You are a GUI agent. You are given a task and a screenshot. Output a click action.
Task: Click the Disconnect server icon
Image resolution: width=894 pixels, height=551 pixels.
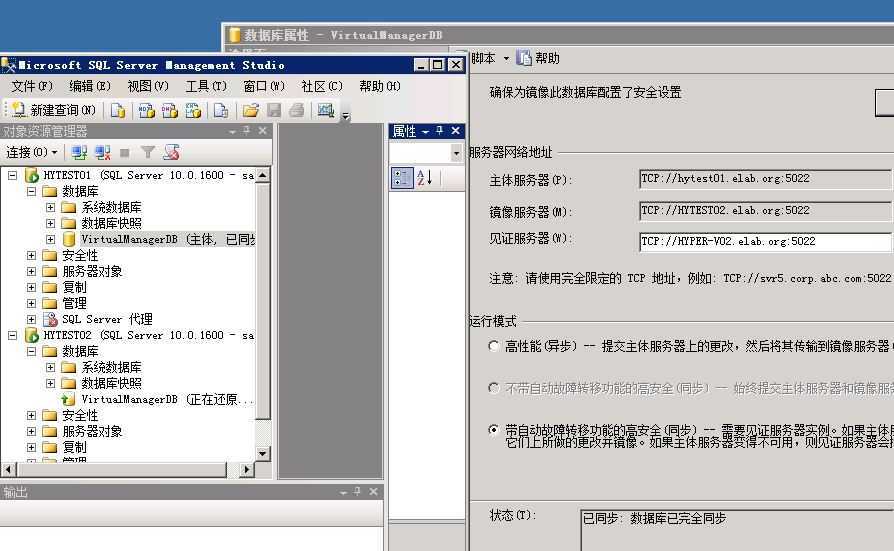[102, 152]
